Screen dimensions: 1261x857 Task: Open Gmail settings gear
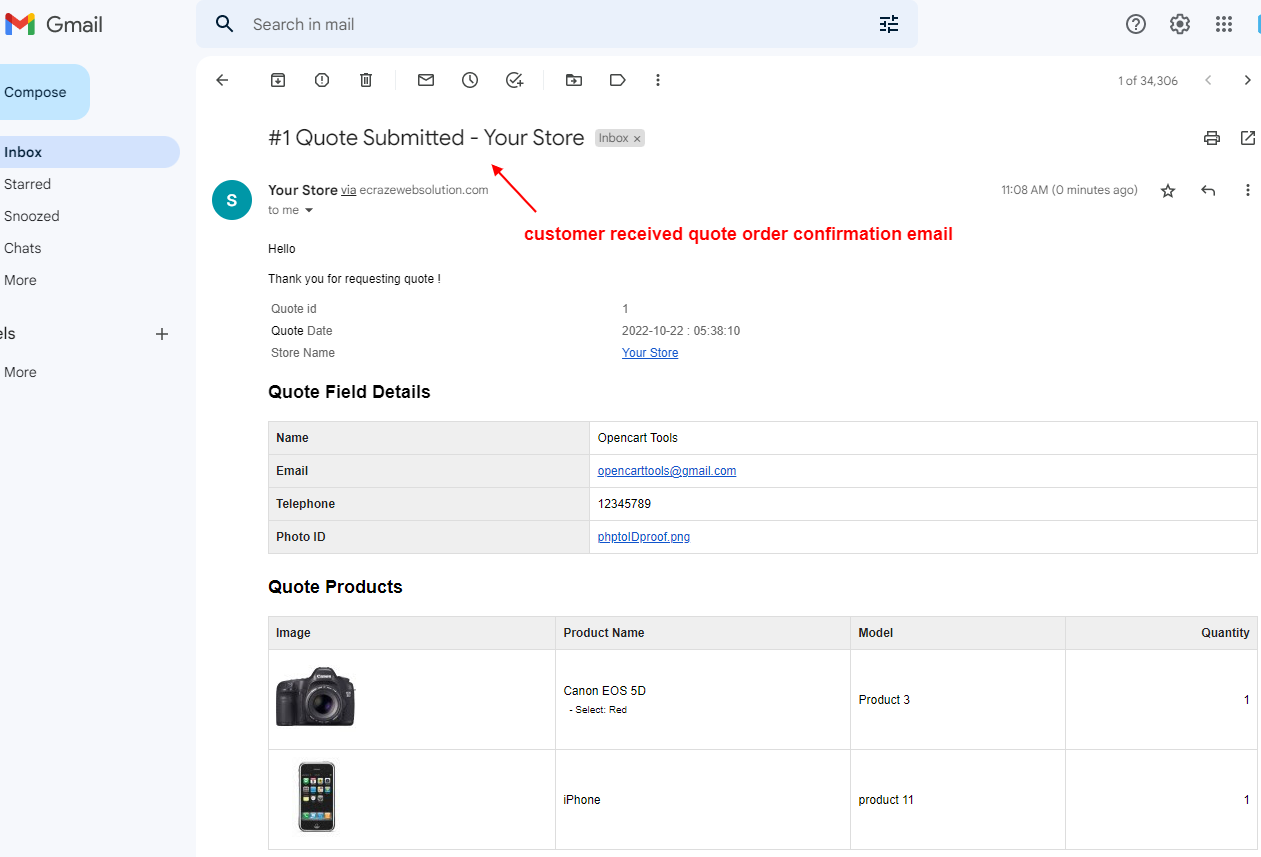1179,24
